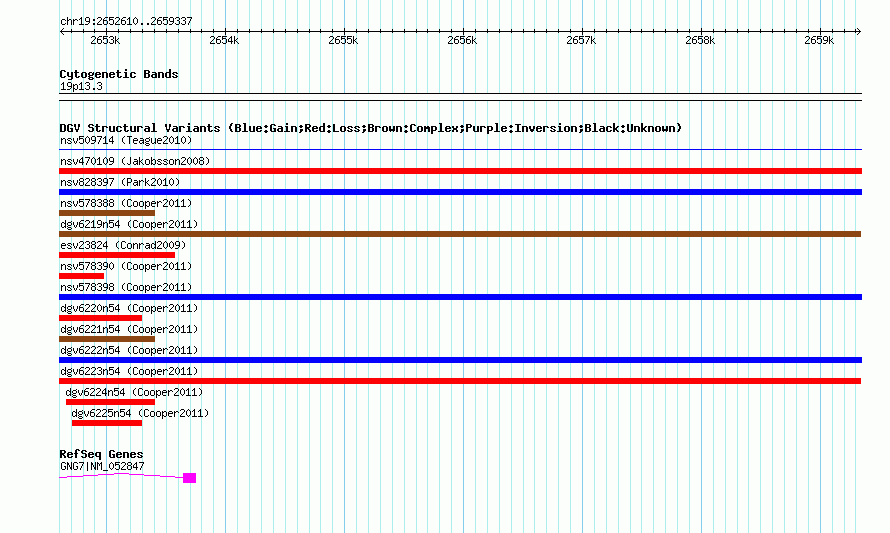
Task: Select the nsv578390 short red loss bar
Action: (82, 276)
